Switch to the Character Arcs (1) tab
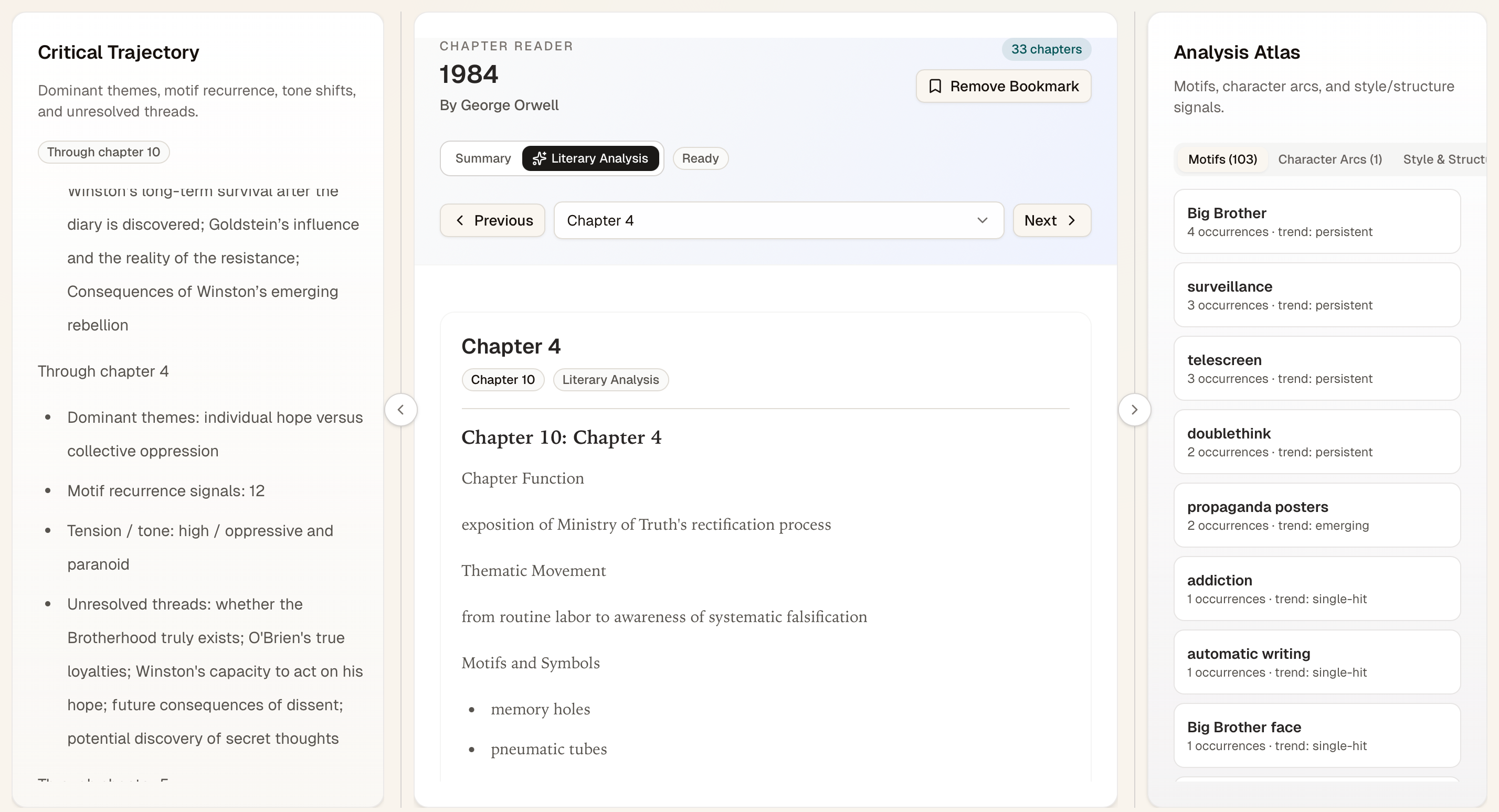The width and height of the screenshot is (1499, 812). click(1329, 159)
